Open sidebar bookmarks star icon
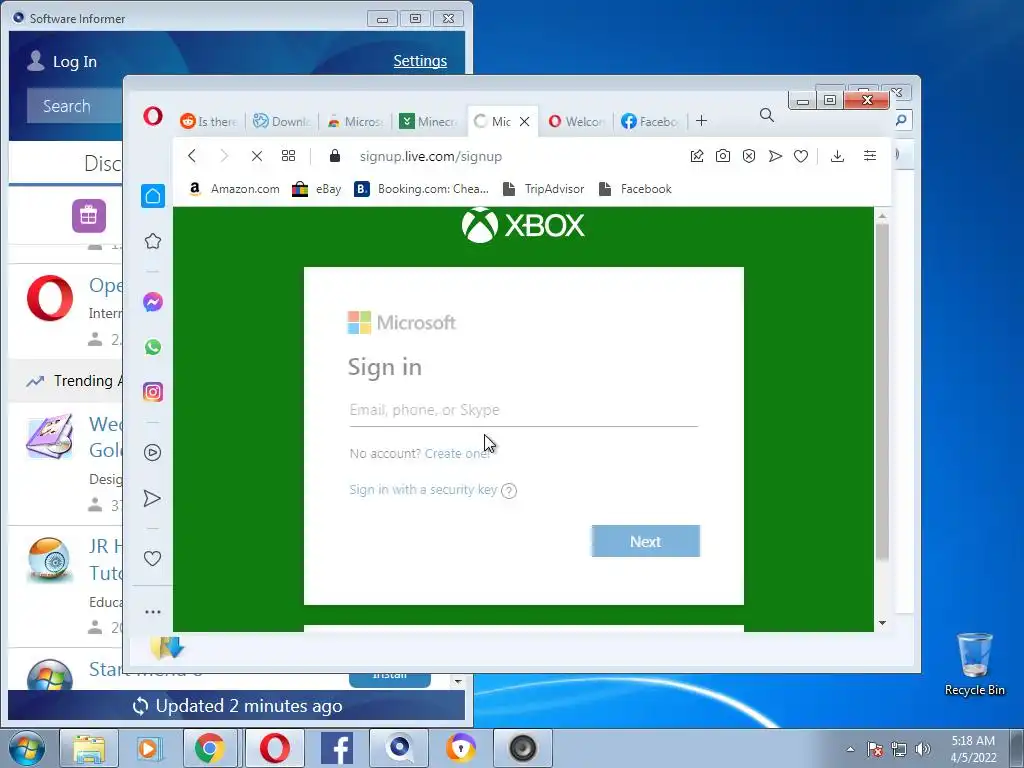1024x768 pixels. point(153,241)
